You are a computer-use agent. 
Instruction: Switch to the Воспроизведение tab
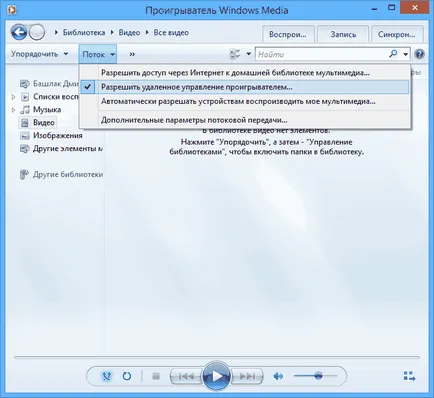(x=288, y=35)
